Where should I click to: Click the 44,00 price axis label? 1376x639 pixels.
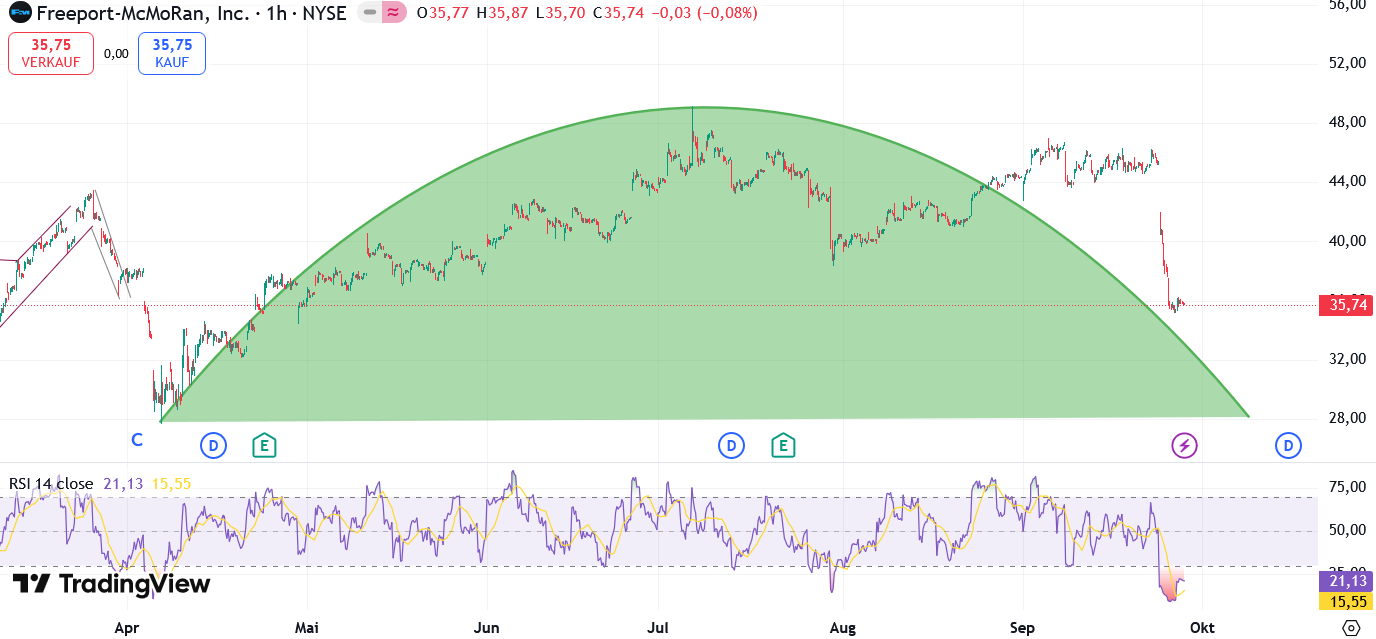click(x=1345, y=181)
